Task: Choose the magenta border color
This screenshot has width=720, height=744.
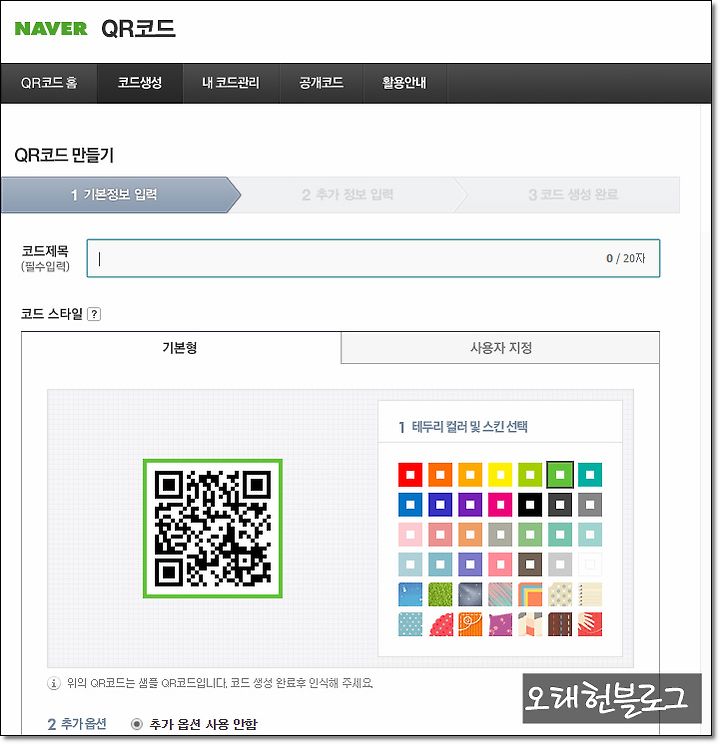Action: coord(500,504)
